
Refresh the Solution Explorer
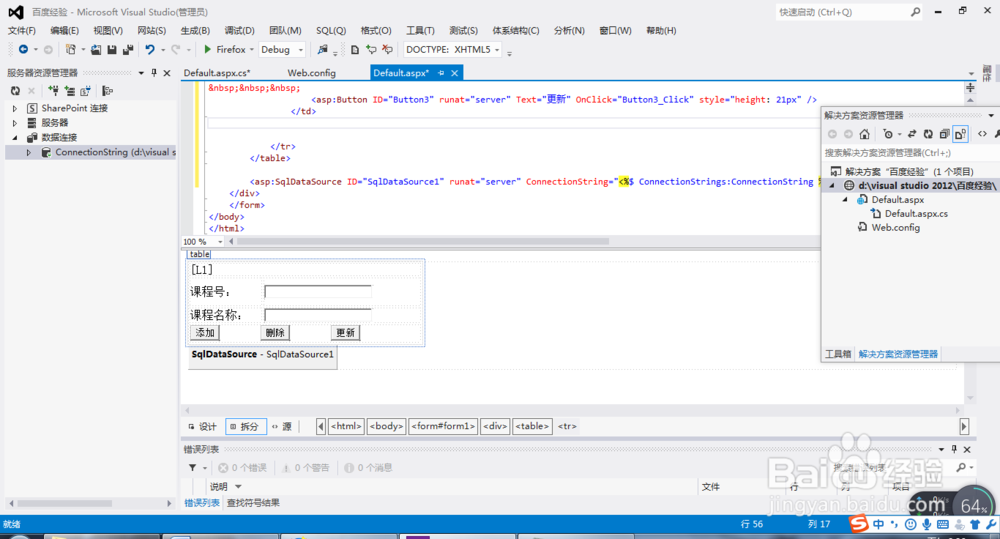click(x=928, y=134)
